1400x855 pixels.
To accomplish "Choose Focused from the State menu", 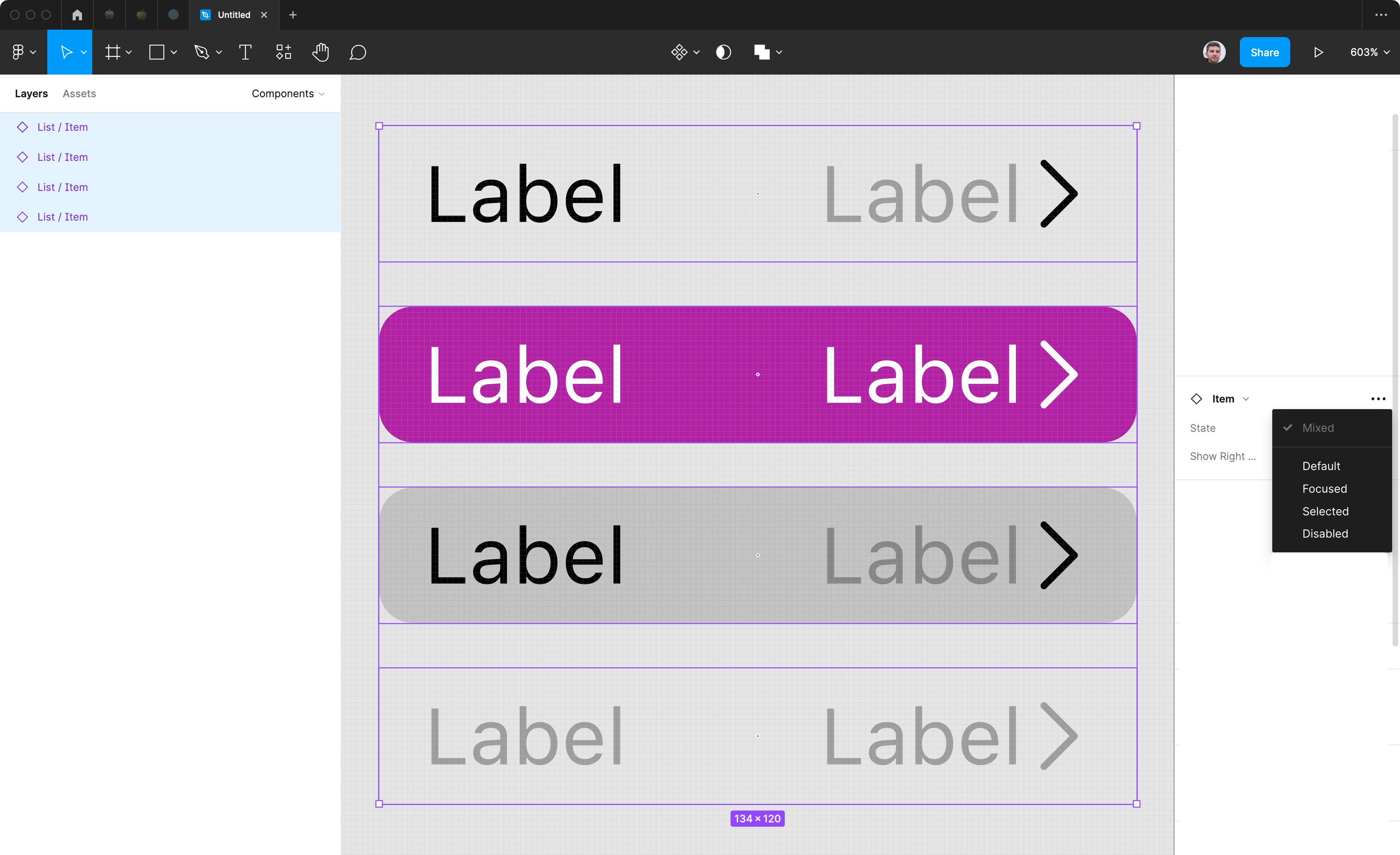I will coord(1325,489).
